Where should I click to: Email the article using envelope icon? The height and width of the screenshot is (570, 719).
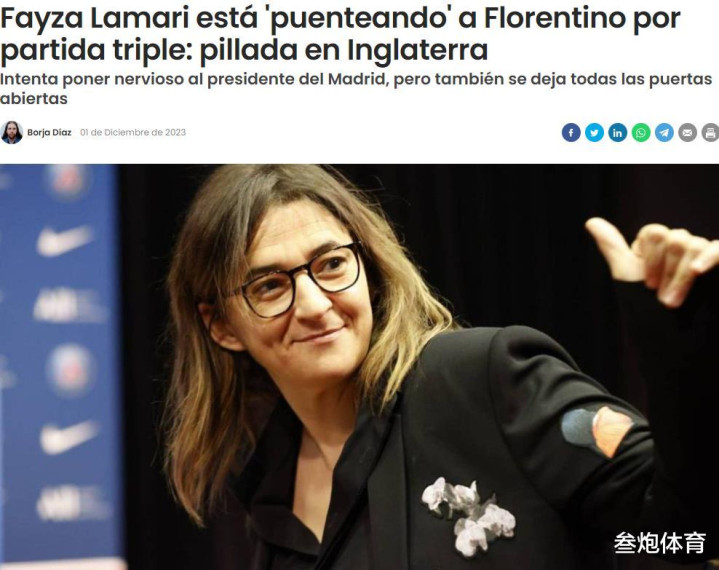(x=687, y=133)
